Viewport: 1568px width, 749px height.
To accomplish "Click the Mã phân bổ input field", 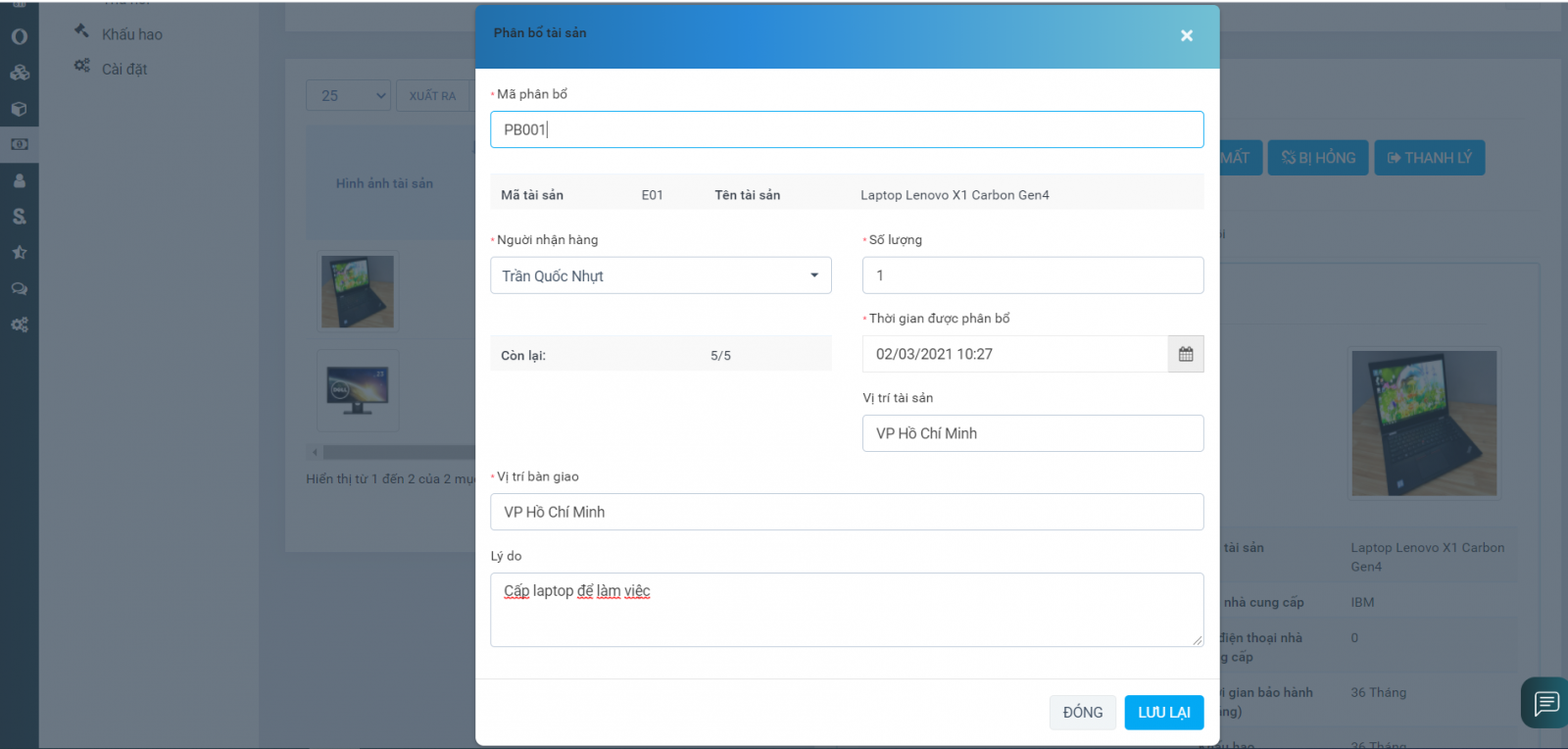I will [847, 129].
